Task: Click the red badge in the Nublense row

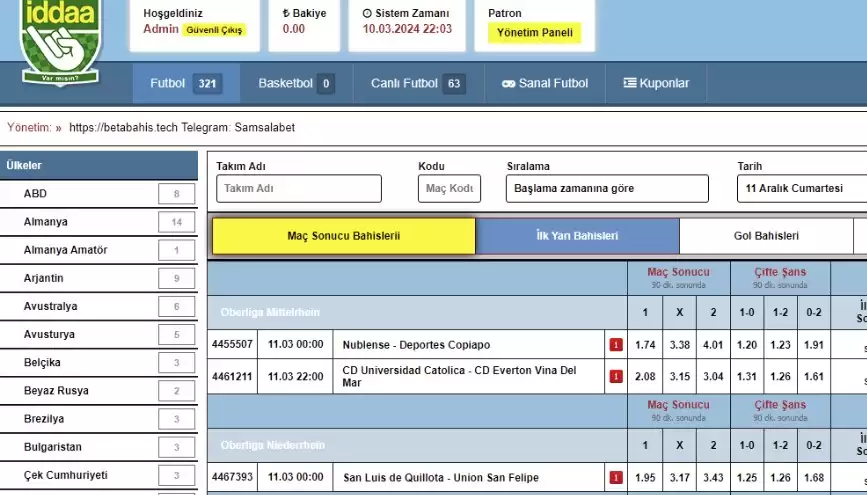Action: coord(615,345)
